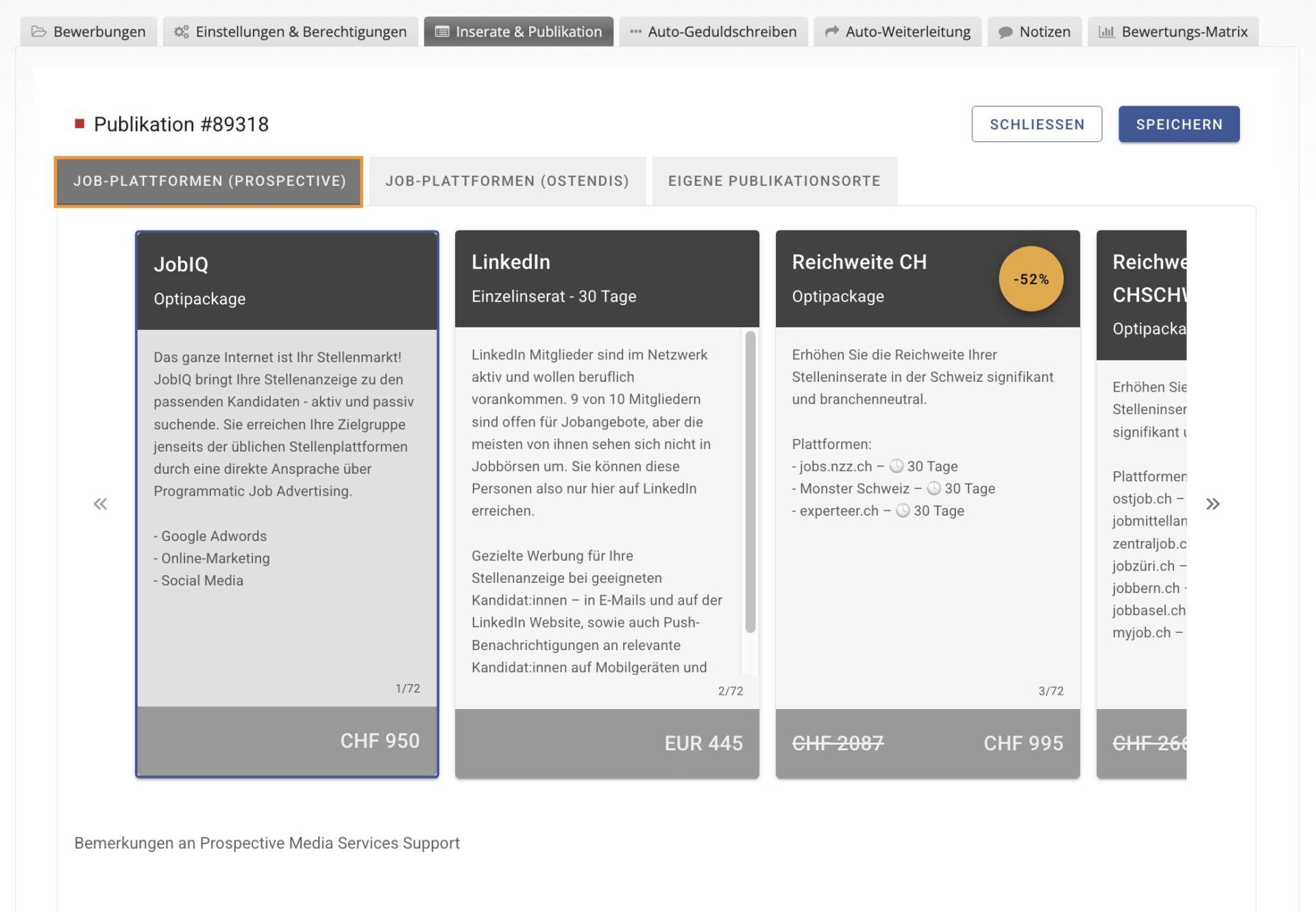This screenshot has width=1316, height=912.
Task: Click the JobIQ price CHF 950
Action: pyautogui.click(x=380, y=741)
